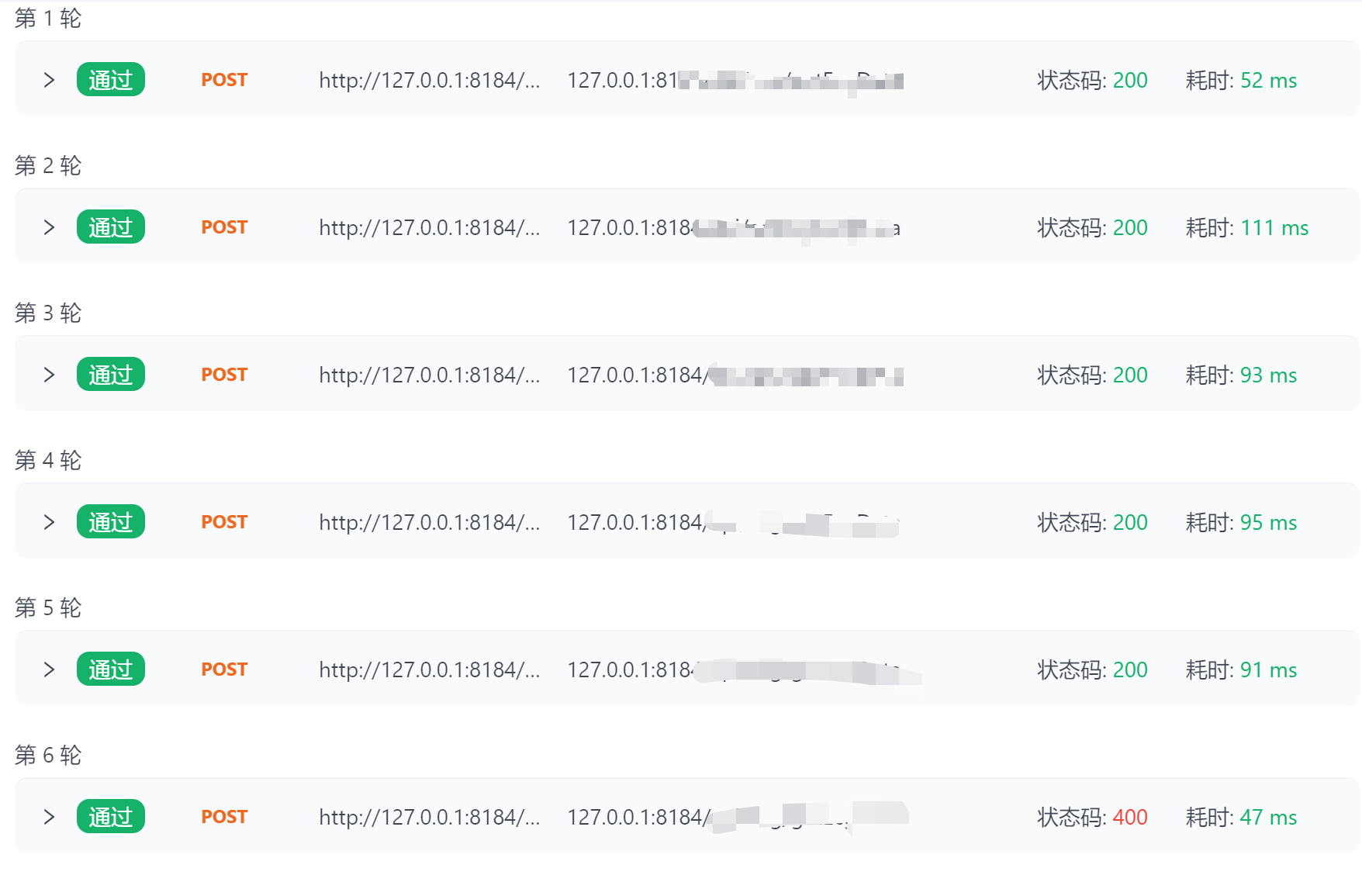Expand the round 5 request row

pyautogui.click(x=49, y=669)
